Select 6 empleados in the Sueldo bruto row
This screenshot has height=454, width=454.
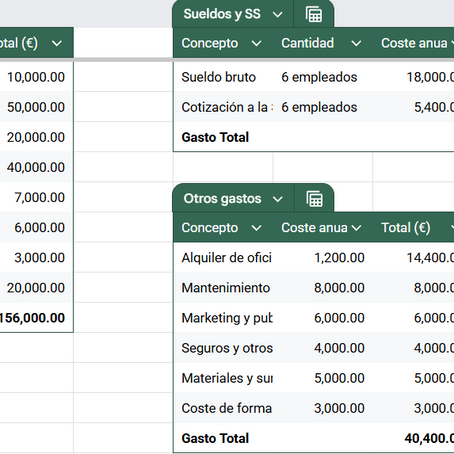pyautogui.click(x=319, y=77)
